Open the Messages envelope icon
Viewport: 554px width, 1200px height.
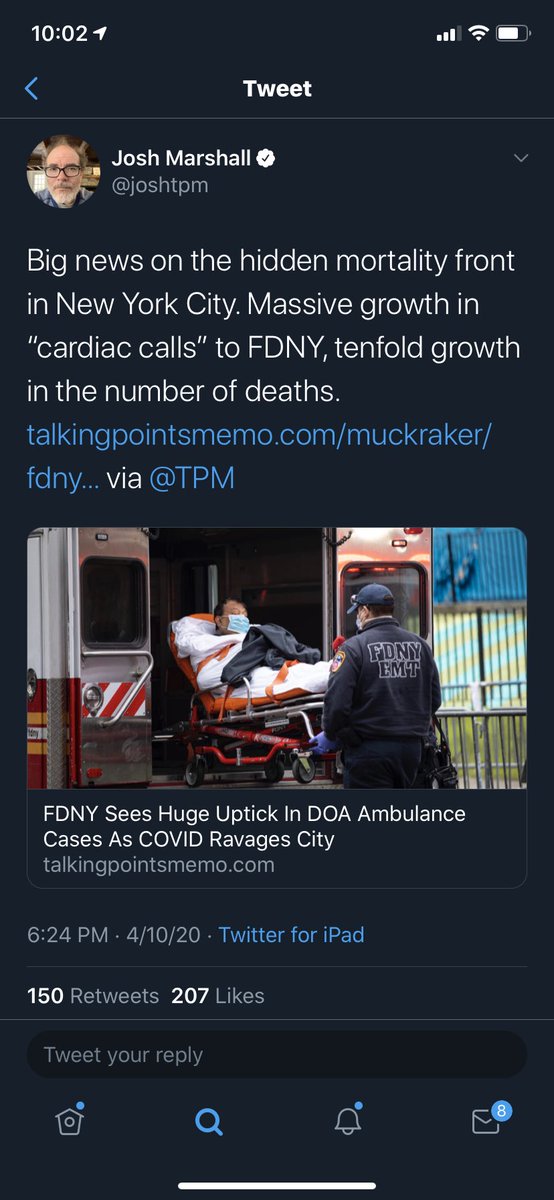coord(487,1120)
